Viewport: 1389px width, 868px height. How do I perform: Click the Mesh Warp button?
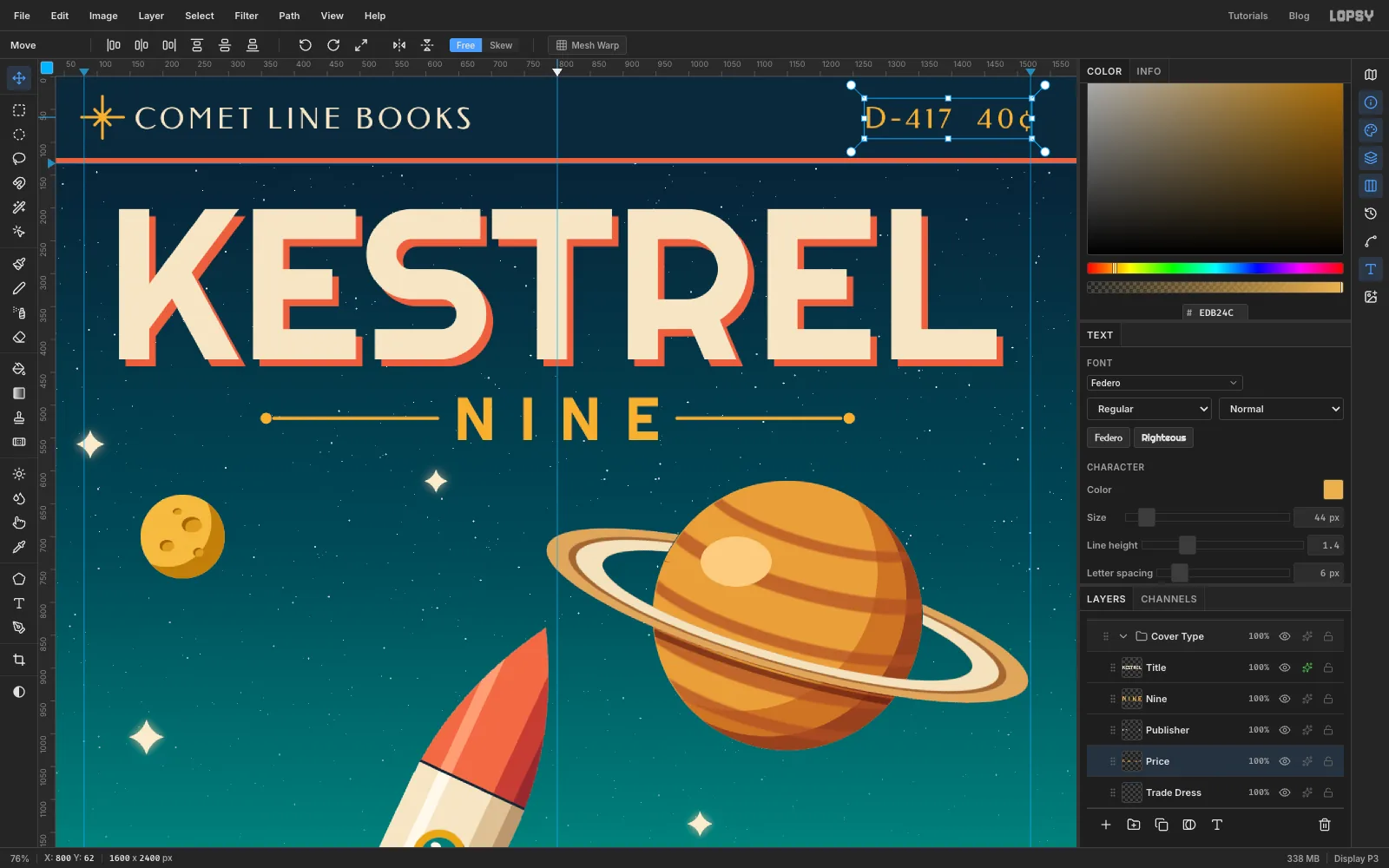[587, 45]
